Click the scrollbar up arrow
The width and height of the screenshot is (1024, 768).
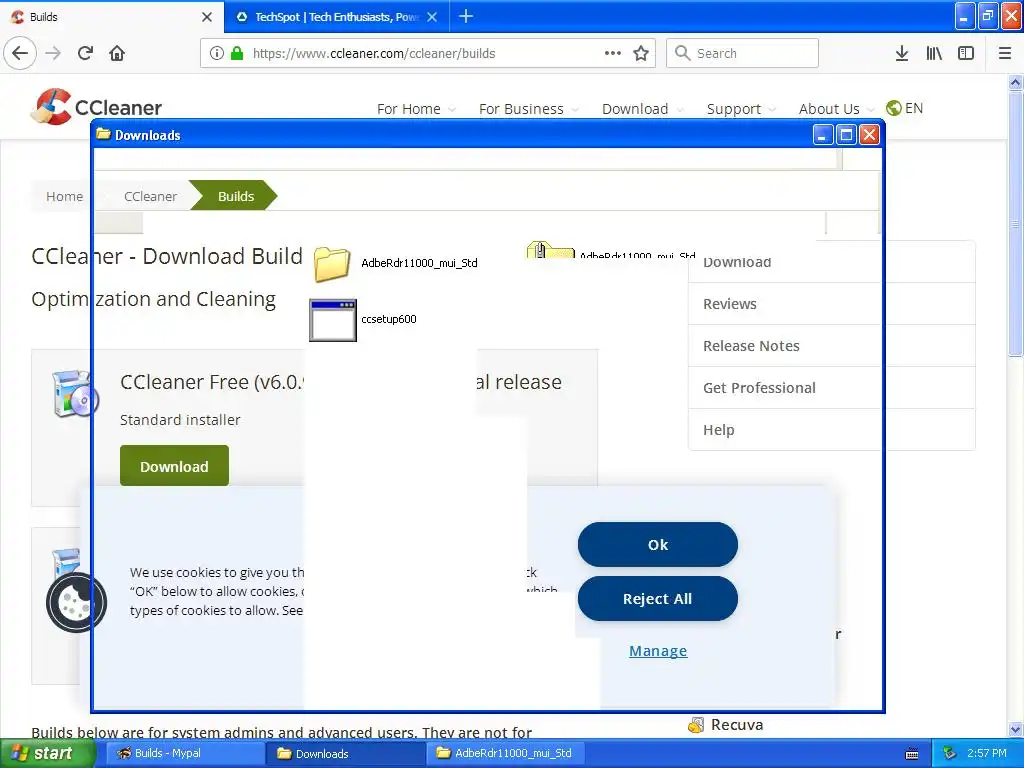(1015, 82)
